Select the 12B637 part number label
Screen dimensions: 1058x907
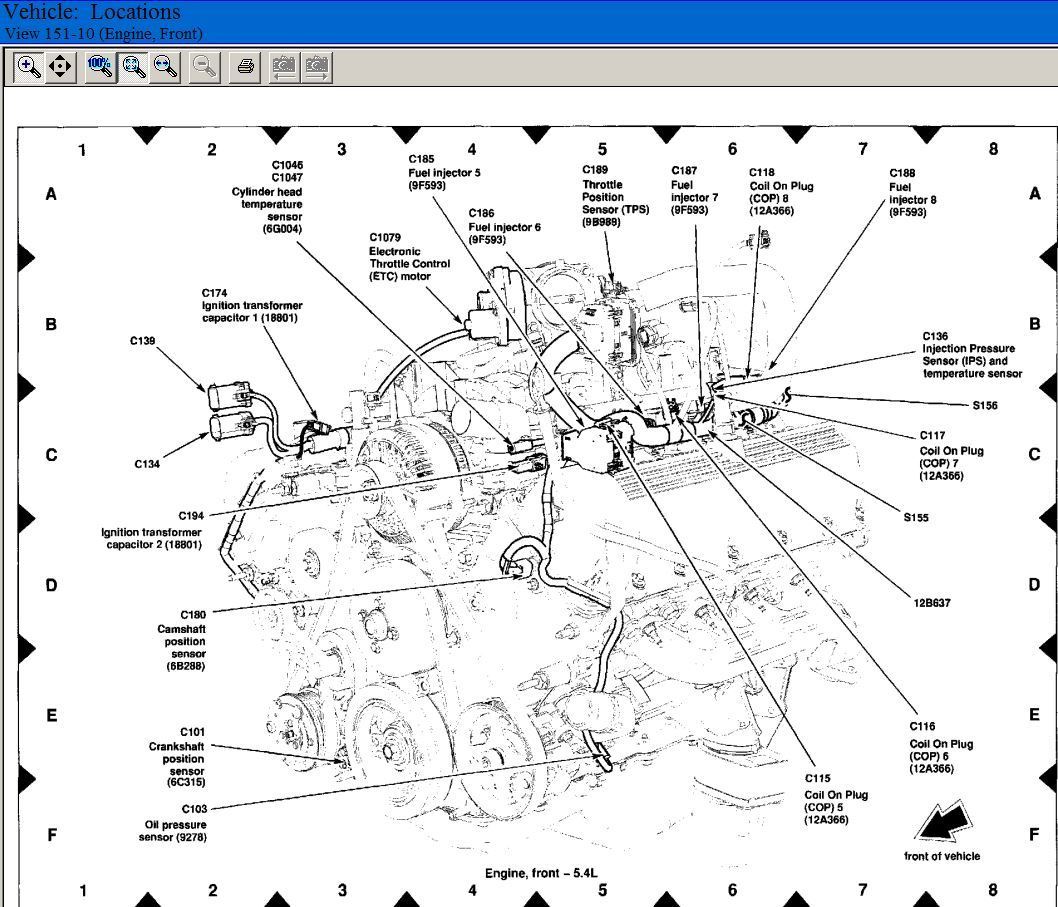(x=931, y=603)
